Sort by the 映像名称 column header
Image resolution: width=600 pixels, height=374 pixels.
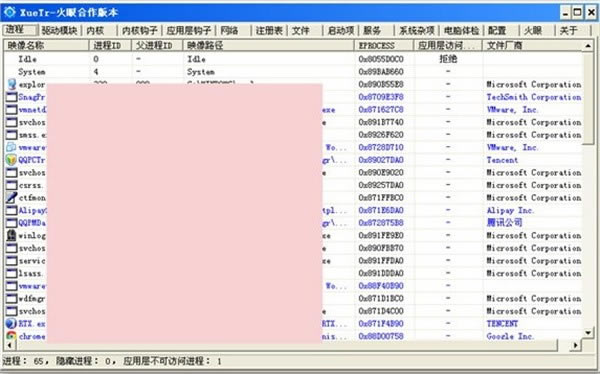[x=46, y=46]
